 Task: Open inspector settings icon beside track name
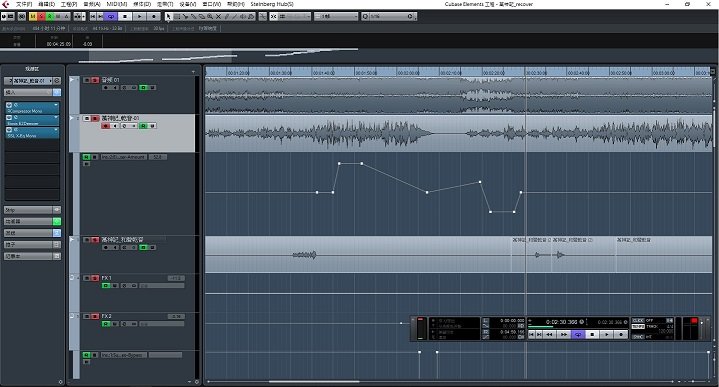coord(57,81)
